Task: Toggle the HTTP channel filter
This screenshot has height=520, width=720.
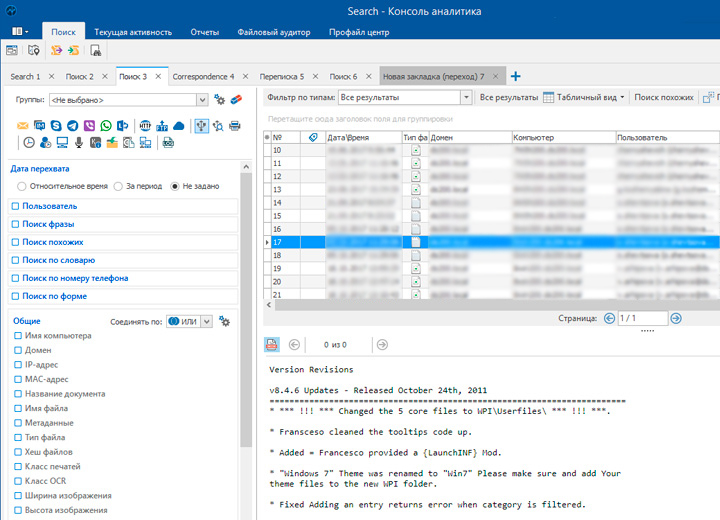Action: tap(145, 125)
